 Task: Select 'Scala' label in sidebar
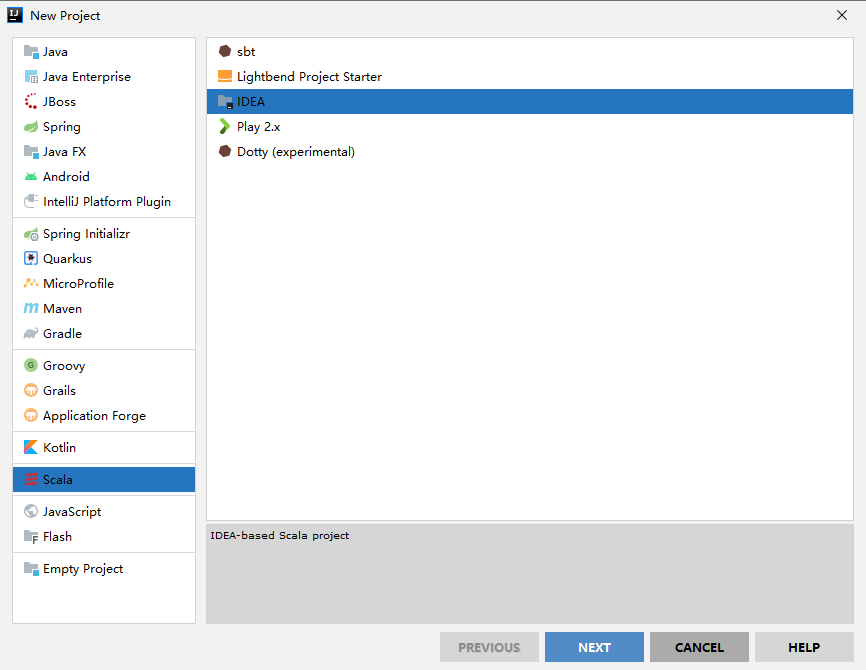(x=57, y=479)
